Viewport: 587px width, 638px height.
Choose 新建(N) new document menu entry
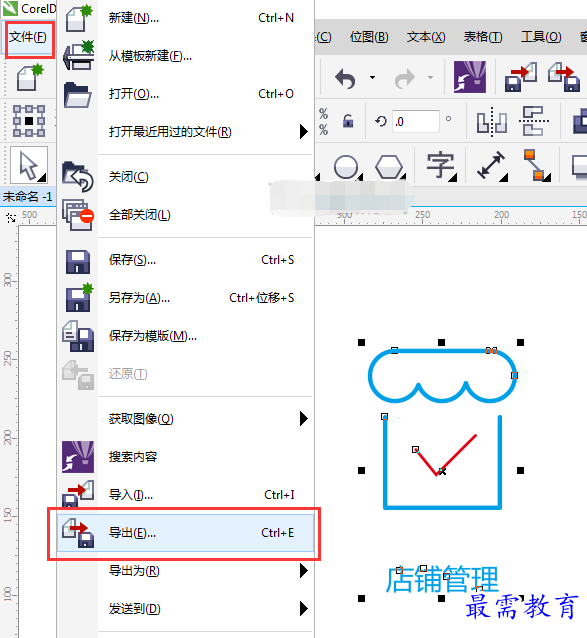pyautogui.click(x=186, y=18)
